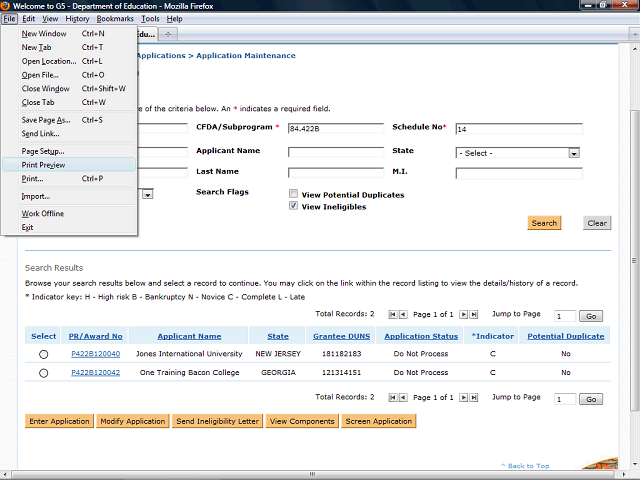
Task: Open the P422B120042 award link
Action: click(95, 372)
